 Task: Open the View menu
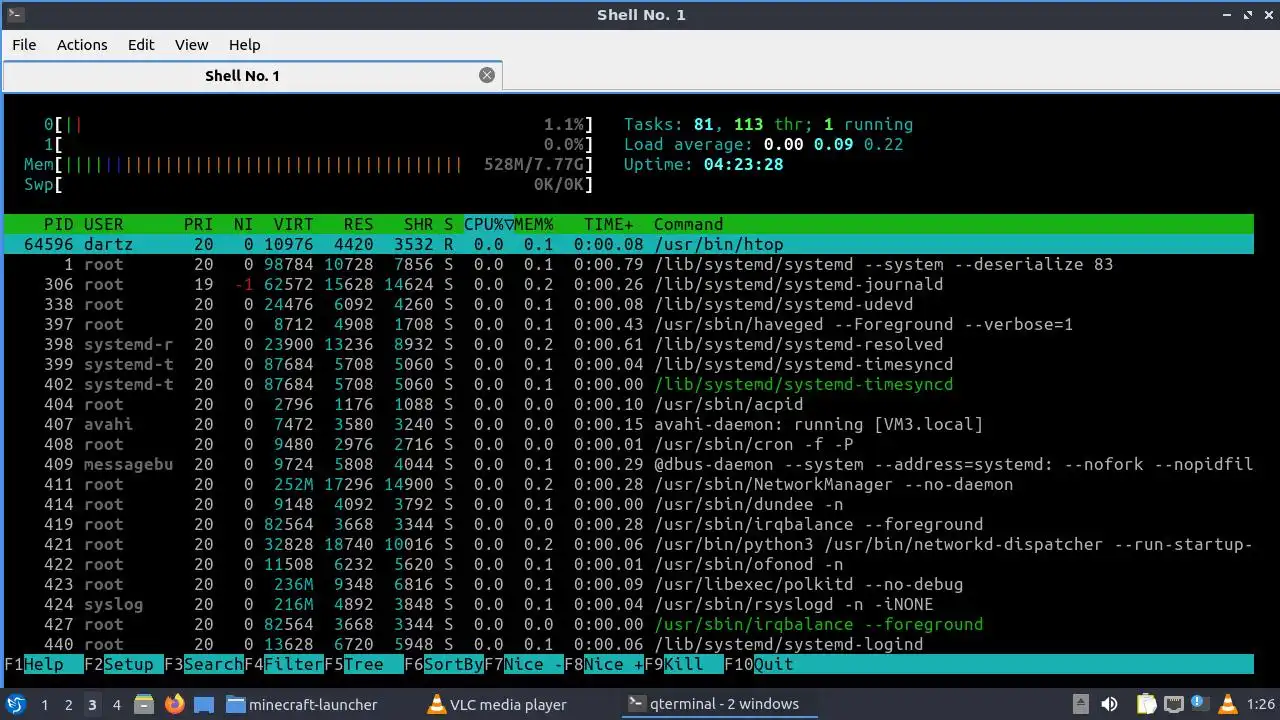pos(191,44)
